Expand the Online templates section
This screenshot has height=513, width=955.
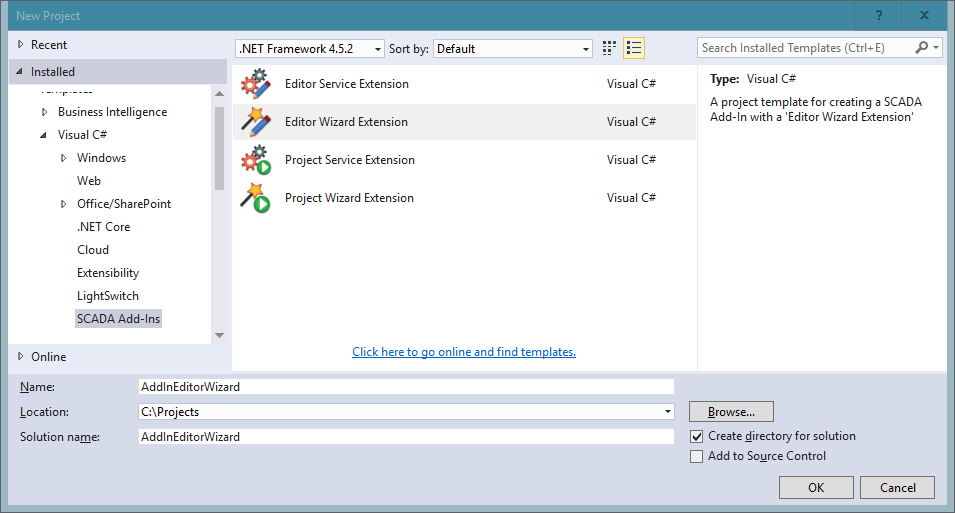pyautogui.click(x=21, y=356)
